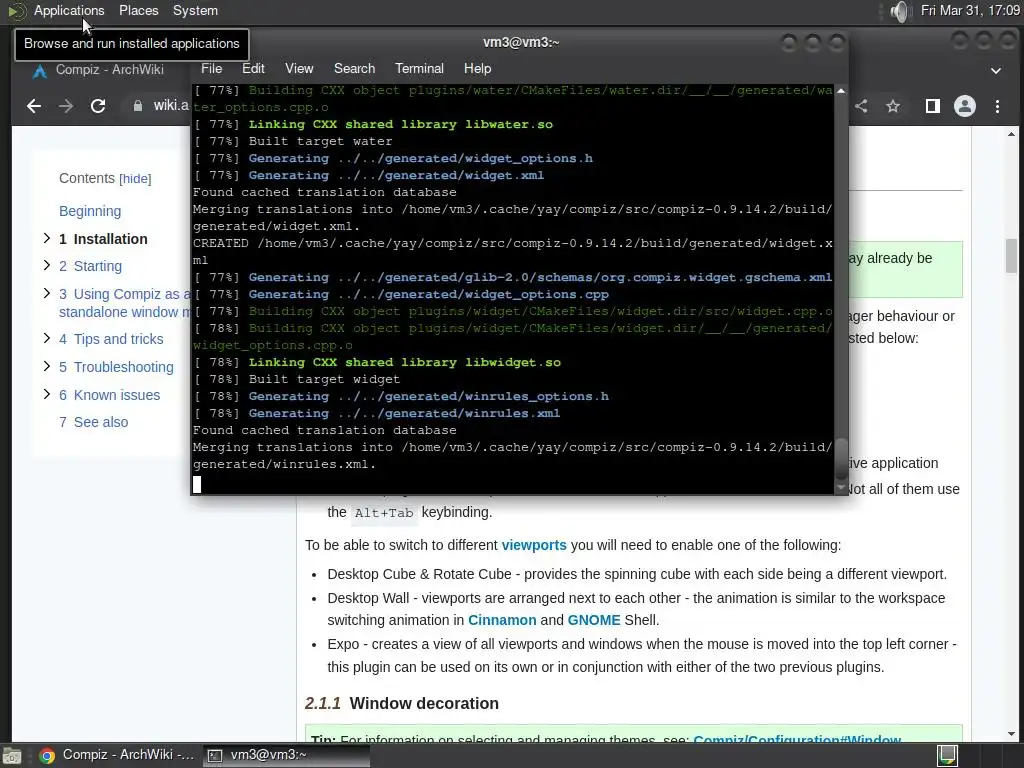Image resolution: width=1024 pixels, height=768 pixels.
Task: Switch to vm3@vm3 terminal taskbar button
Action: tap(285, 755)
